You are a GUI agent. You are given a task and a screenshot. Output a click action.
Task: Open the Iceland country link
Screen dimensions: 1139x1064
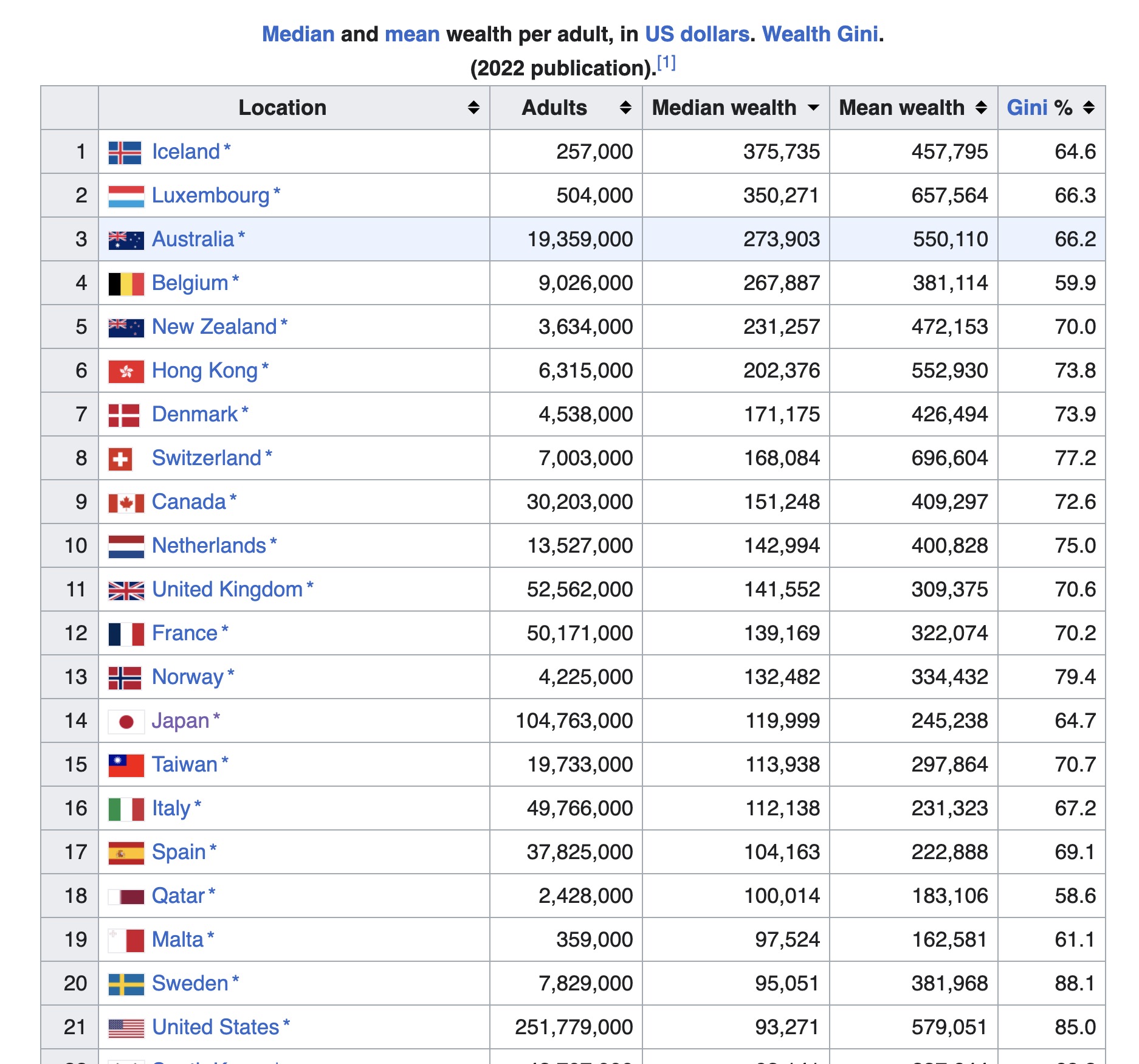coord(185,151)
